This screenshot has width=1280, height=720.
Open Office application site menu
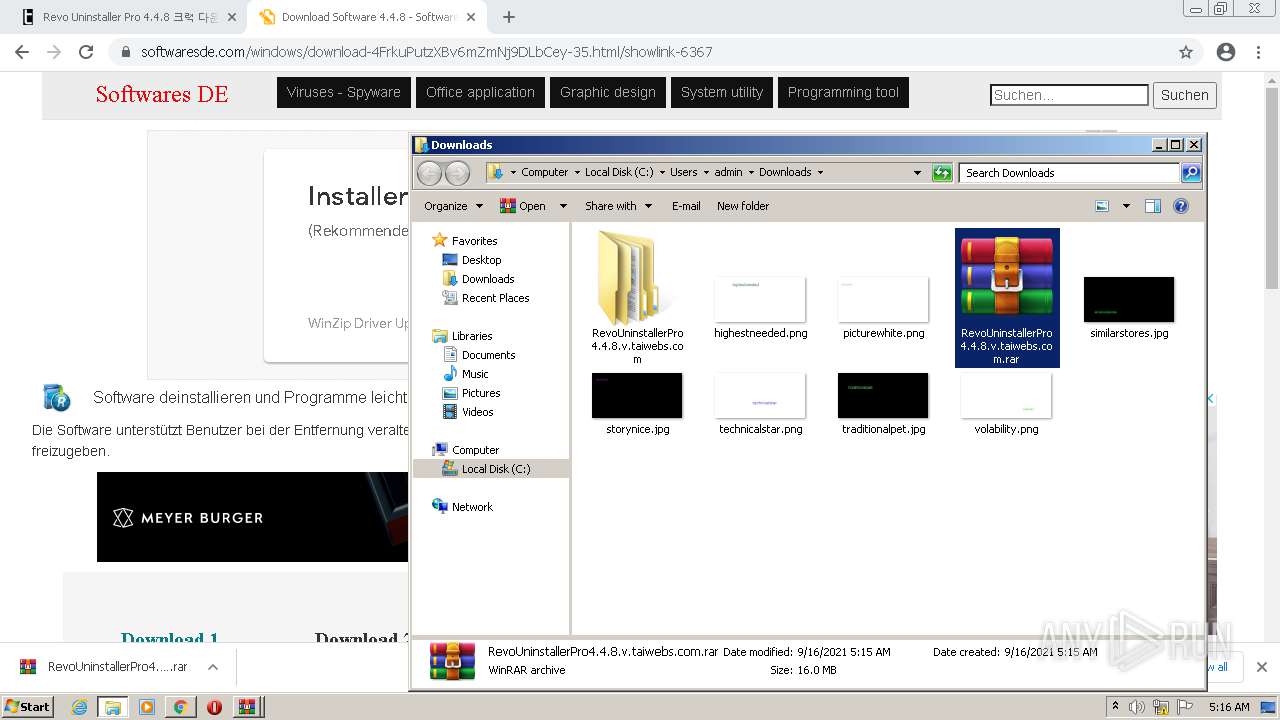[480, 92]
